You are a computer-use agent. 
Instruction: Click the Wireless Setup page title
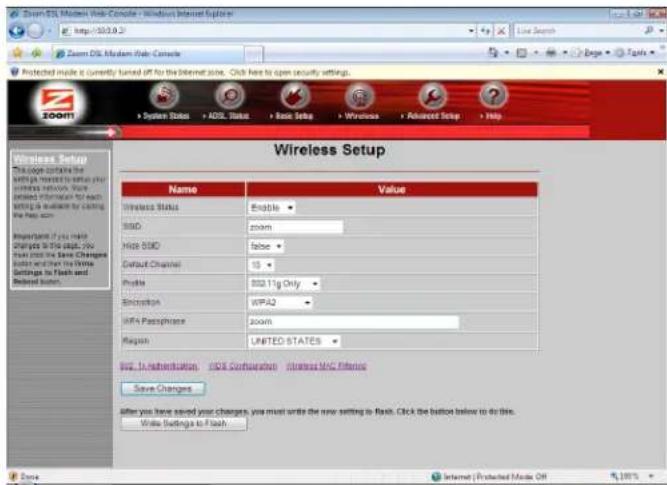click(330, 150)
